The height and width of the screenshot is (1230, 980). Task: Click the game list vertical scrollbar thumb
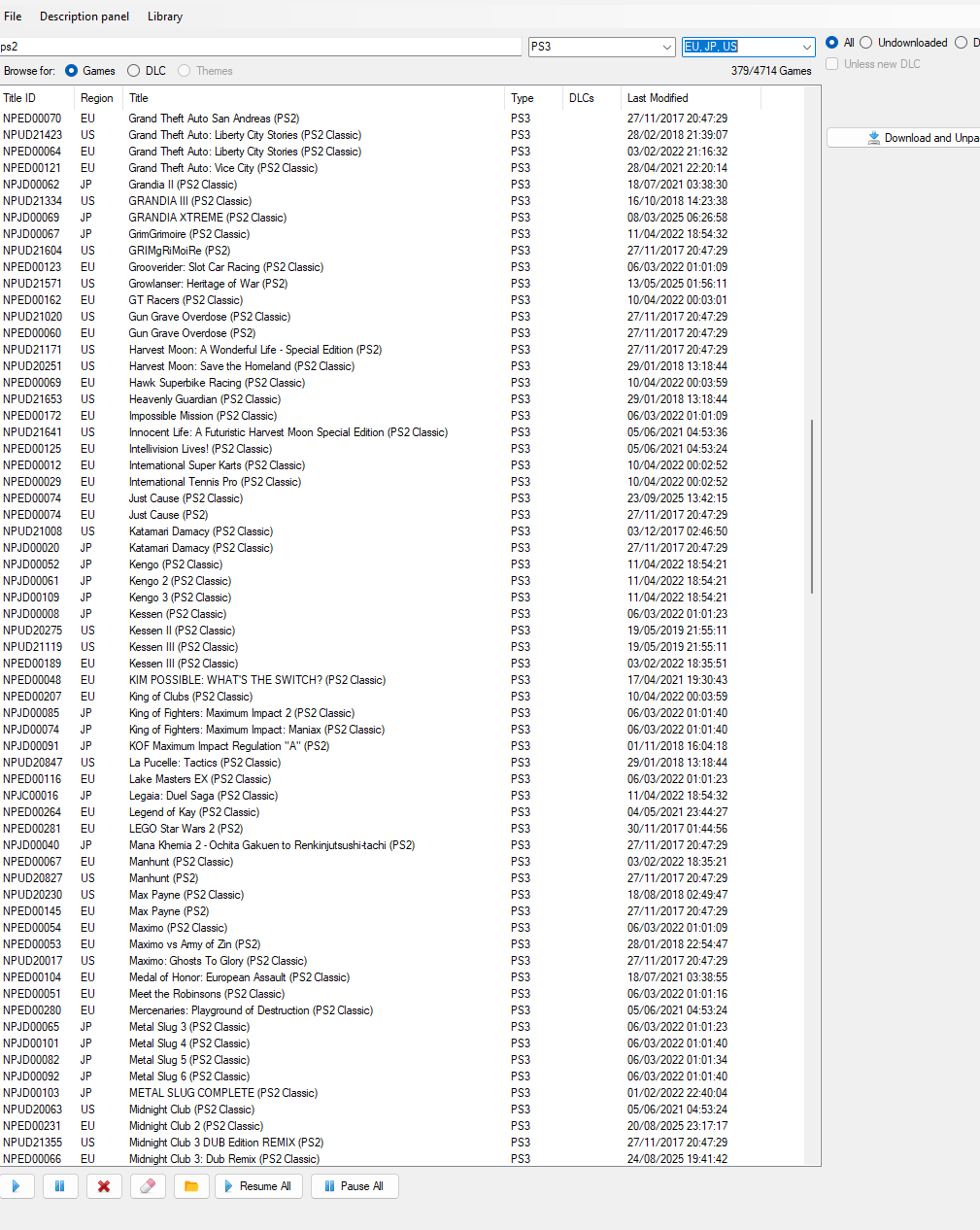pyautogui.click(x=811, y=506)
